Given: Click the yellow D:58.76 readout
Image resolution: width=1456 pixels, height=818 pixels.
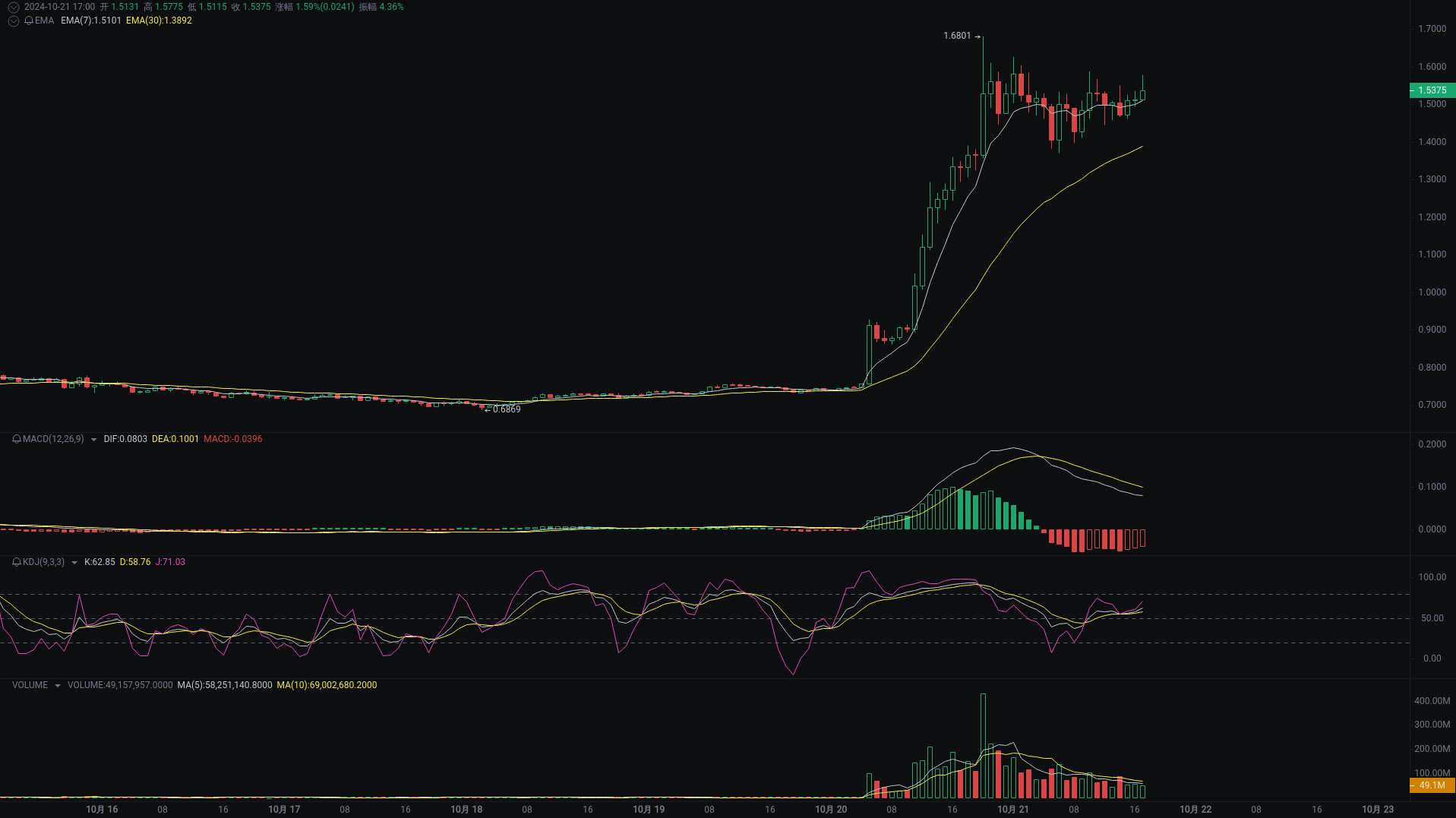Looking at the screenshot, I should click(x=135, y=562).
